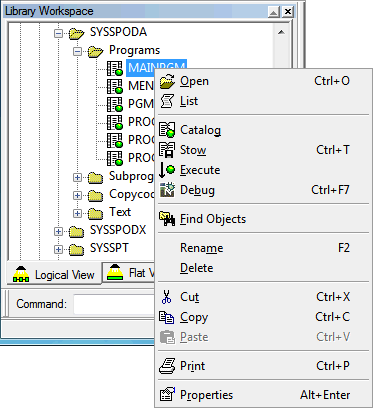Switch to the Logical View tab
Image resolution: width=373 pixels, height=408 pixels.
[x=53, y=275]
